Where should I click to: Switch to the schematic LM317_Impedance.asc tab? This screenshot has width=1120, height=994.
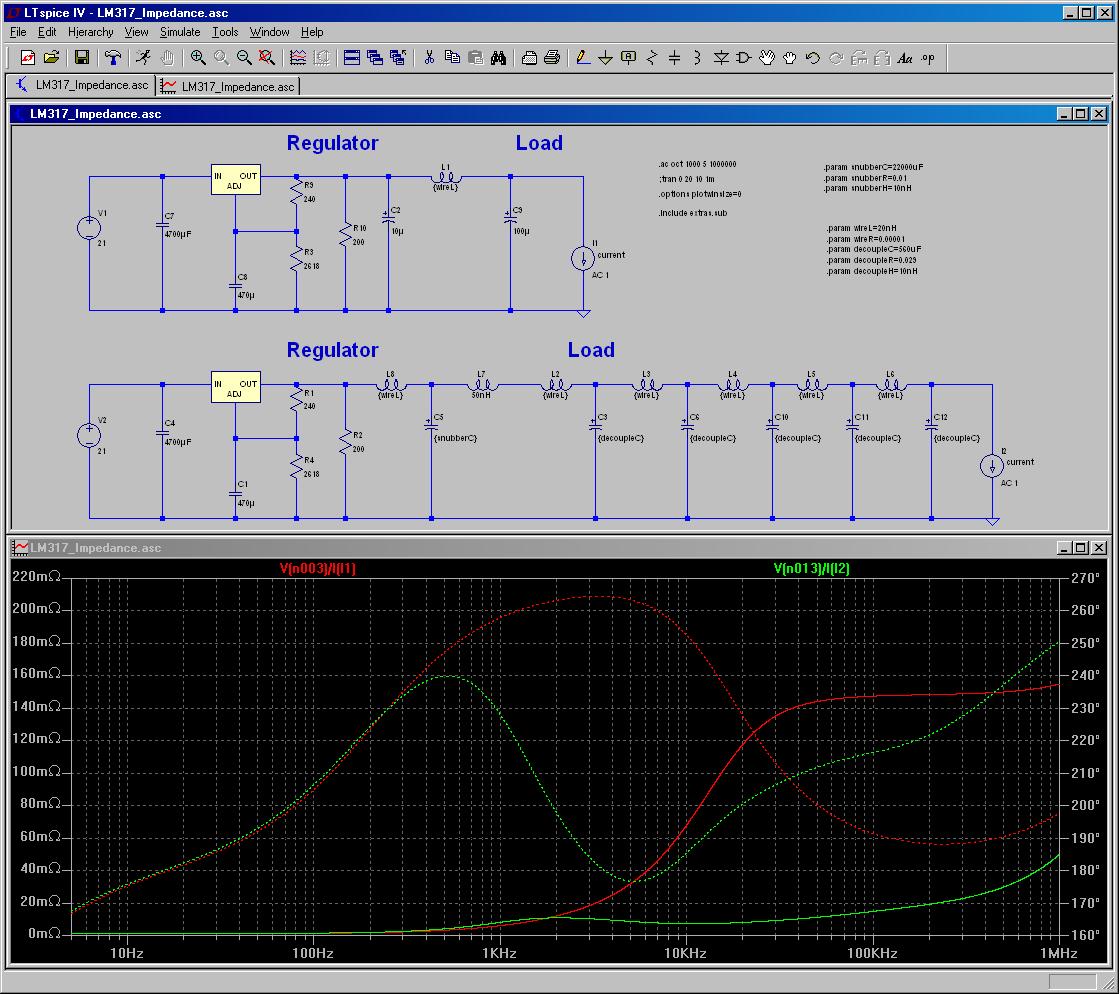tap(81, 85)
